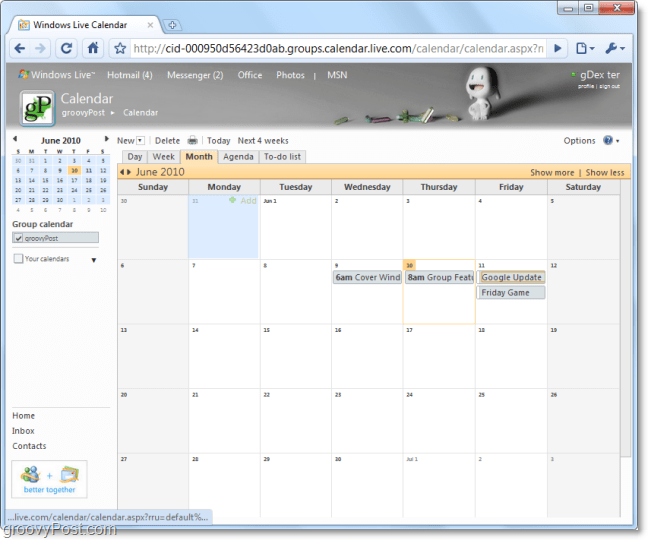
Task: Open the To-do list tab
Action: pyautogui.click(x=282, y=157)
